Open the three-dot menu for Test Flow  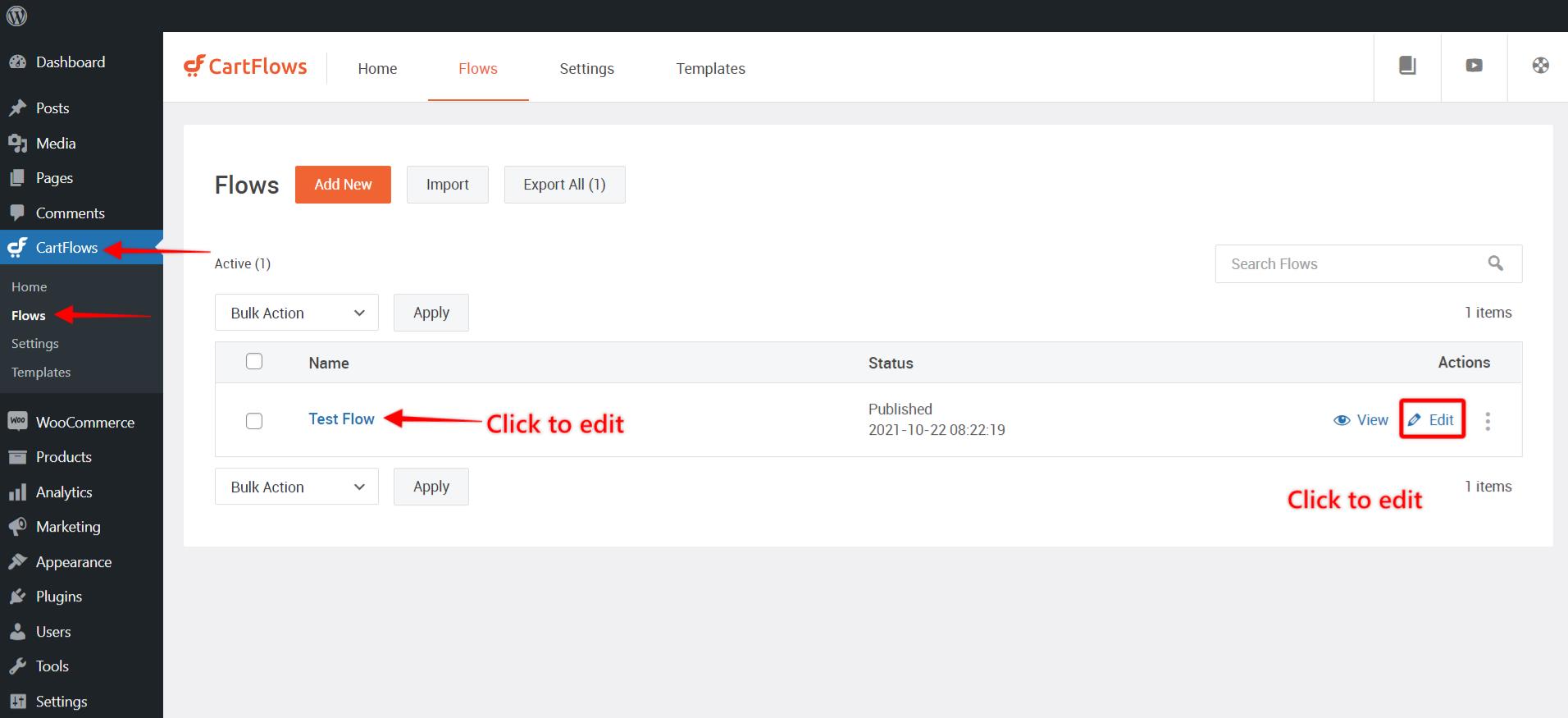pos(1488,421)
